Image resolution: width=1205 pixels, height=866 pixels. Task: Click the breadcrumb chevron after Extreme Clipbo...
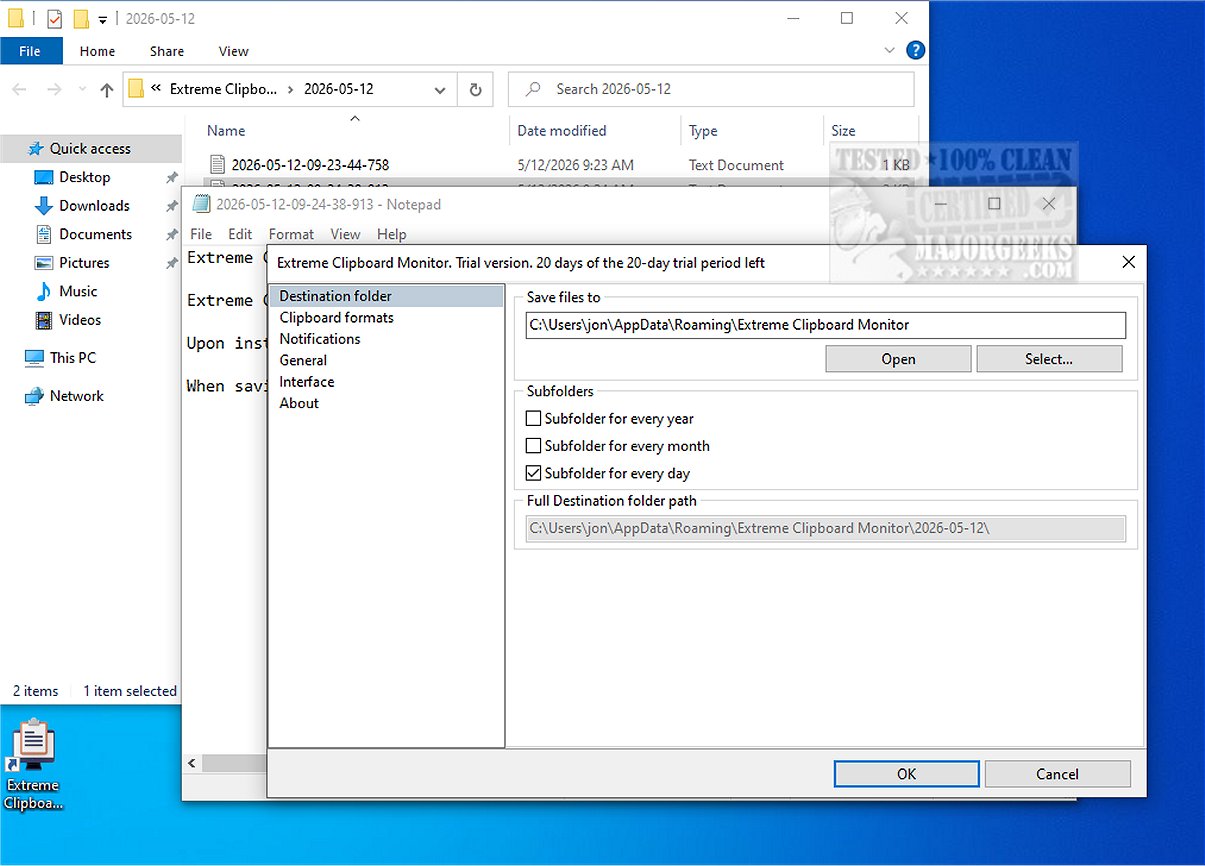(x=291, y=89)
